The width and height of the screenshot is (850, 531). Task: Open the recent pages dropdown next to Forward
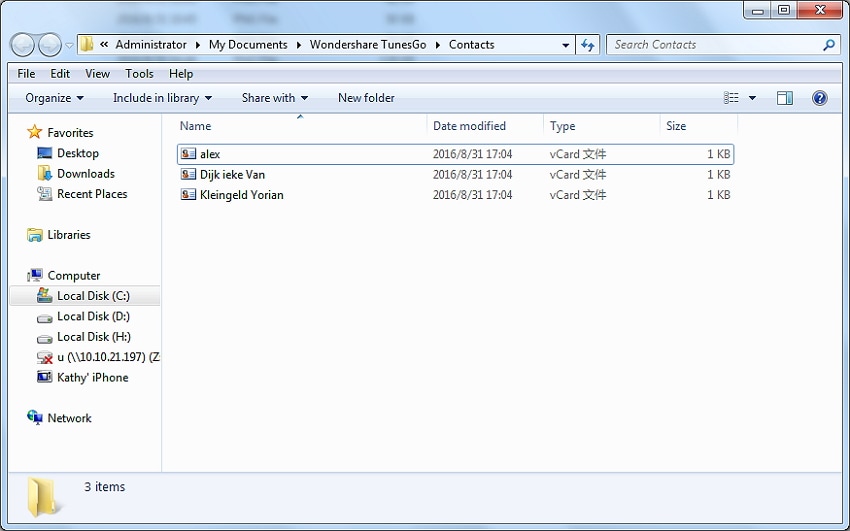[x=69, y=46]
